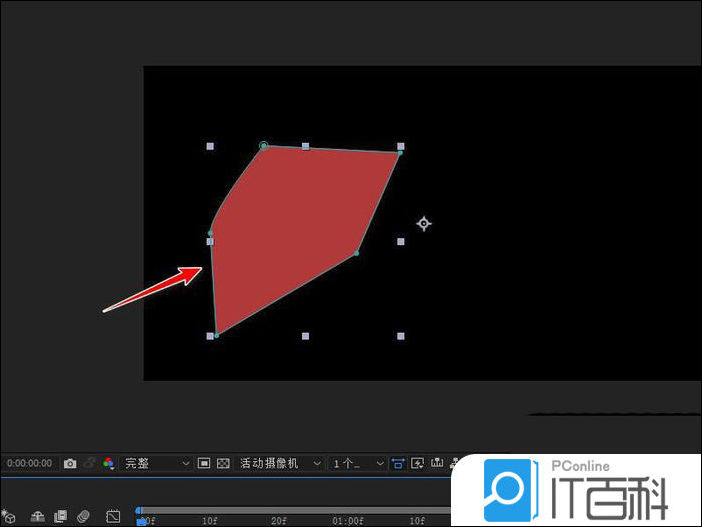Toggle the pixel aspect ratio correction icon
The width and height of the screenshot is (702, 527).
pos(398,463)
